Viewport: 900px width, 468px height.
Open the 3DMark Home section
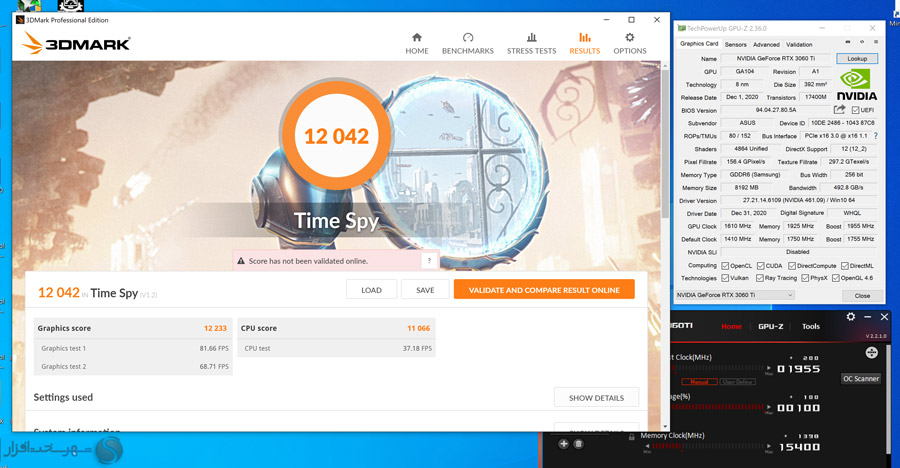pos(417,44)
